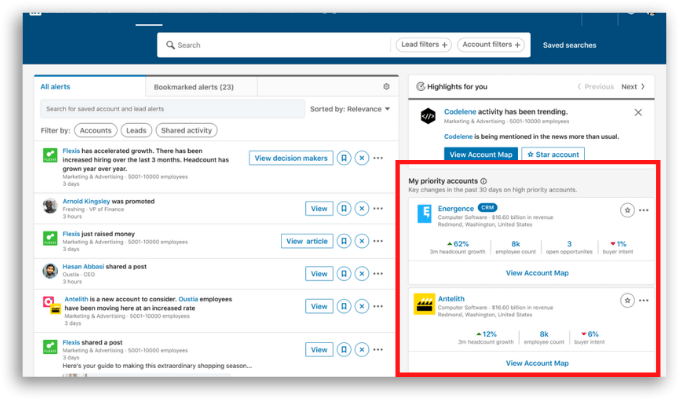Bookmark the Arnold Kingsley promoted alert

[344, 208]
